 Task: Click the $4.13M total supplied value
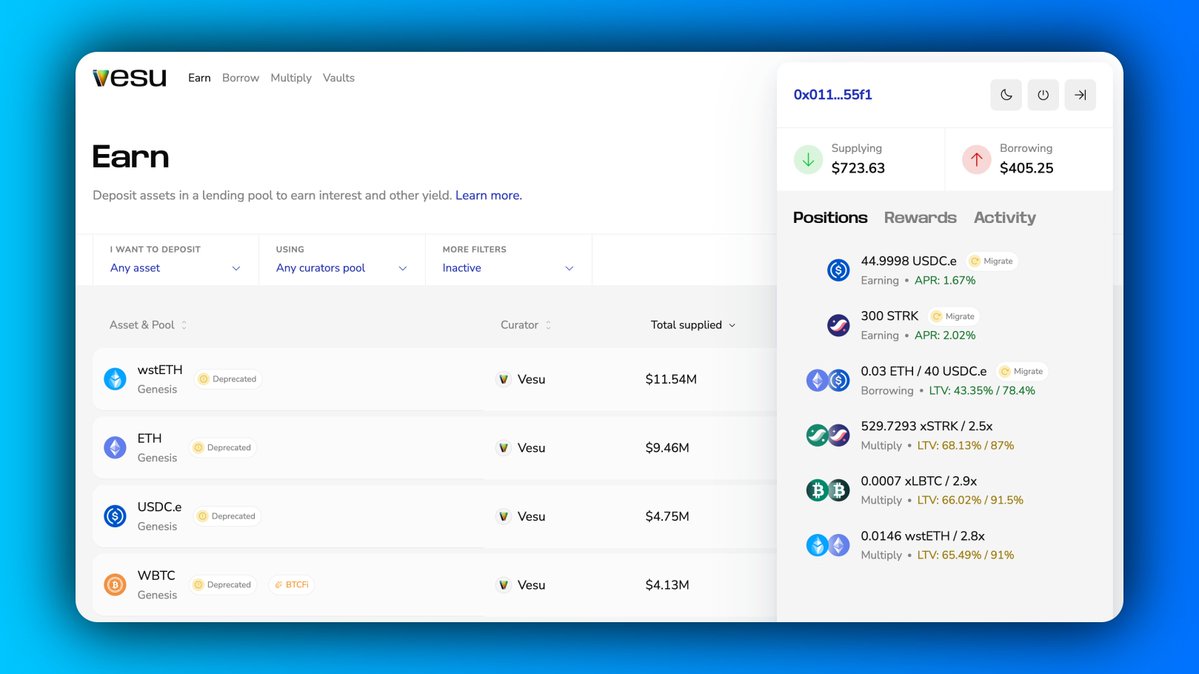667,584
